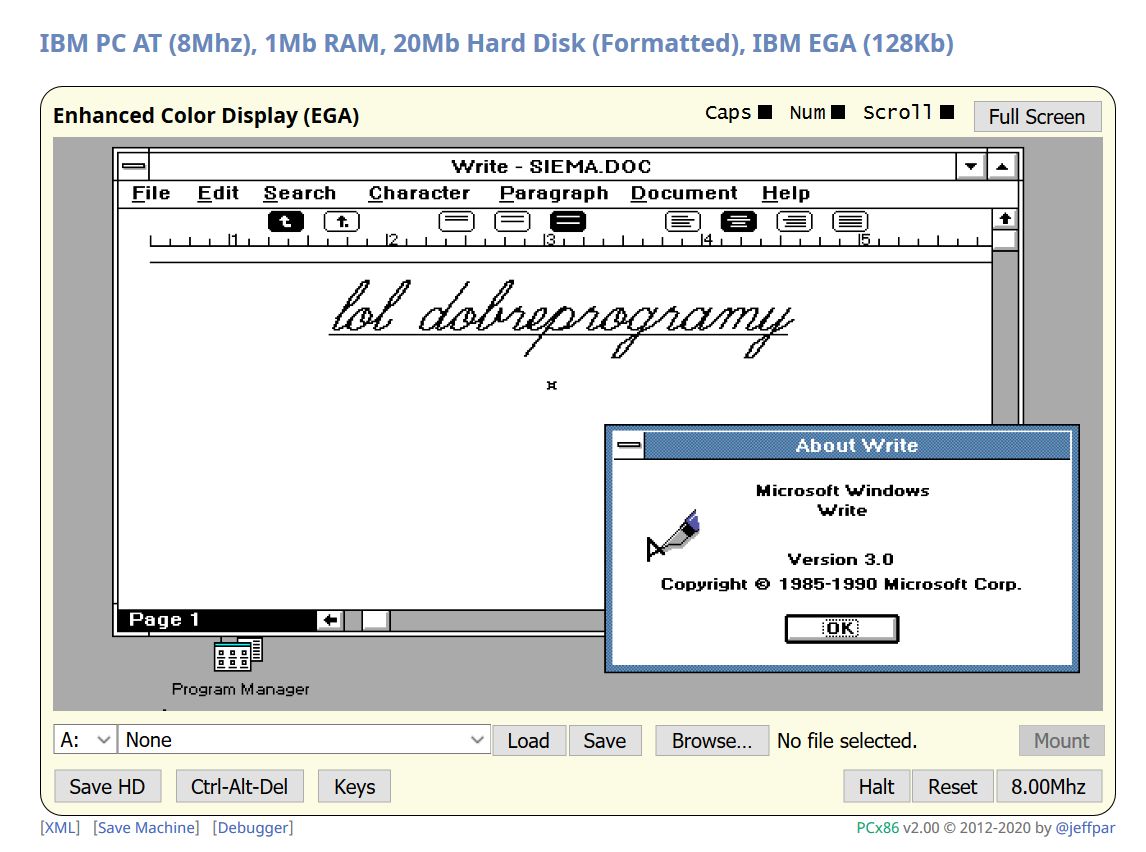Click the vertical scrollbar thumb in Write
The width and height of the screenshot is (1146, 852).
tap(1005, 240)
